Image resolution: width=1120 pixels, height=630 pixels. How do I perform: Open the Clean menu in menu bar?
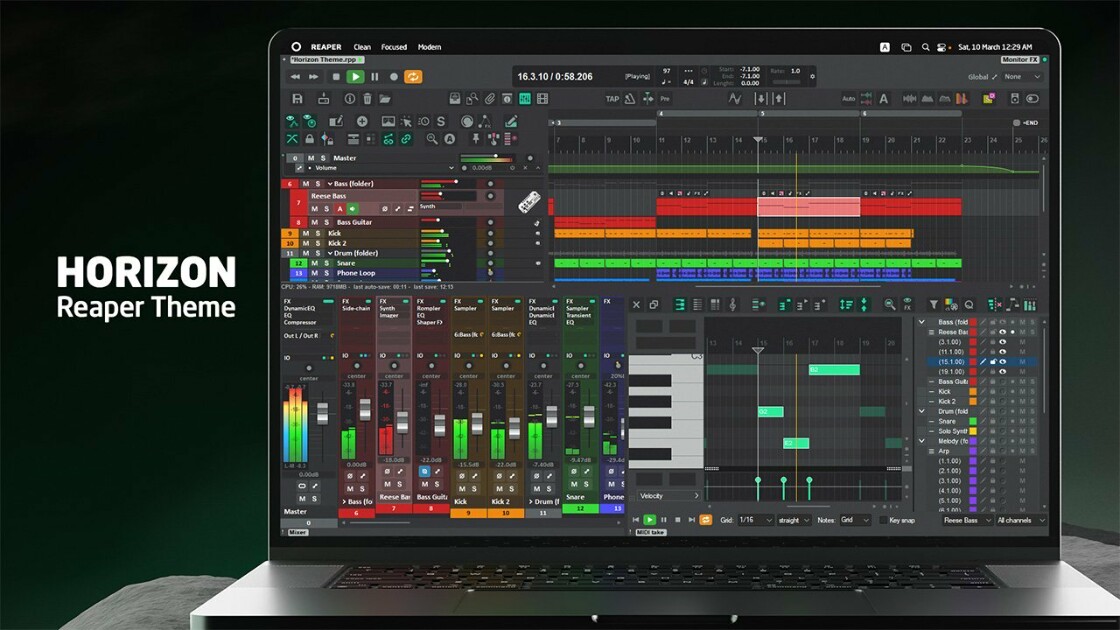pyautogui.click(x=362, y=47)
